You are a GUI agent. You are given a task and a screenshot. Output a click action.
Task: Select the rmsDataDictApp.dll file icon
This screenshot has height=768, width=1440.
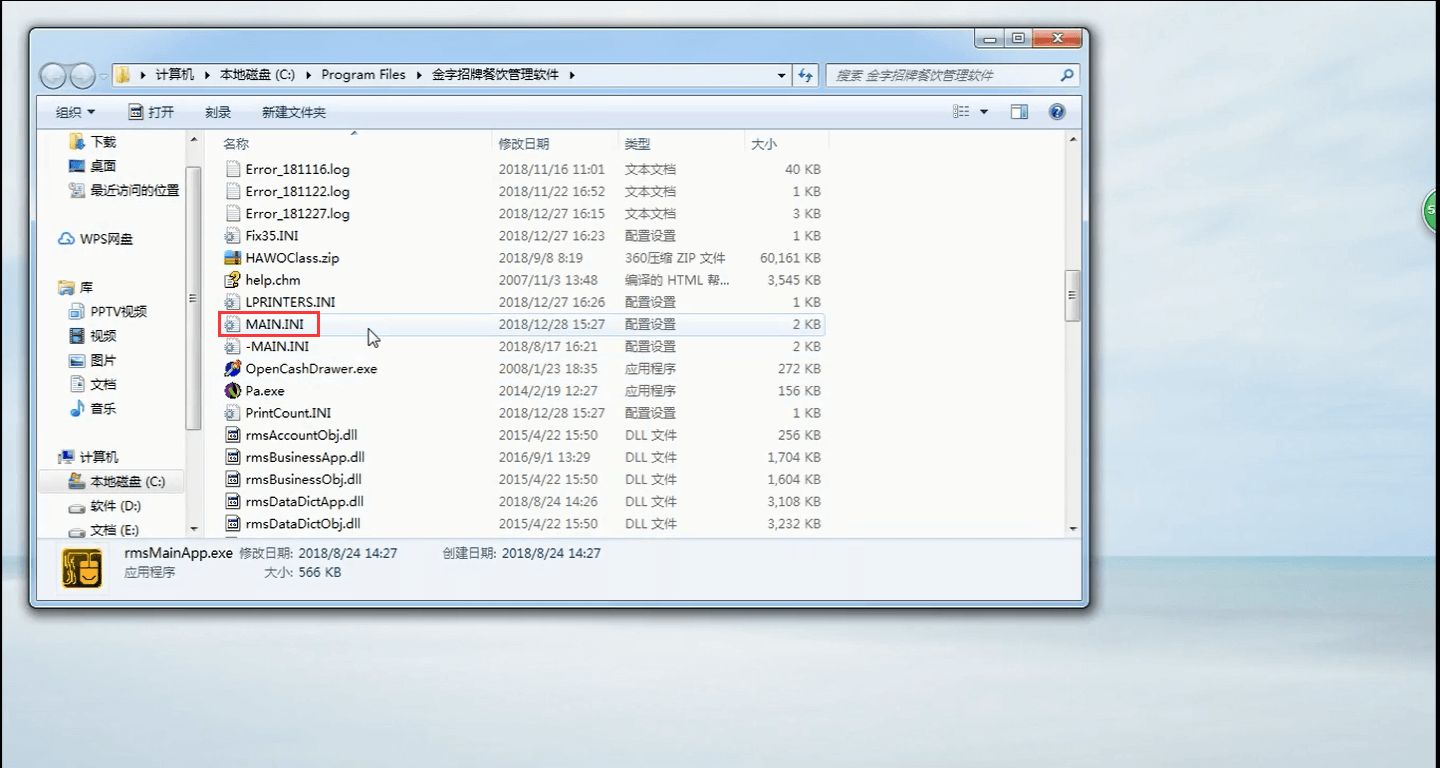(x=232, y=501)
